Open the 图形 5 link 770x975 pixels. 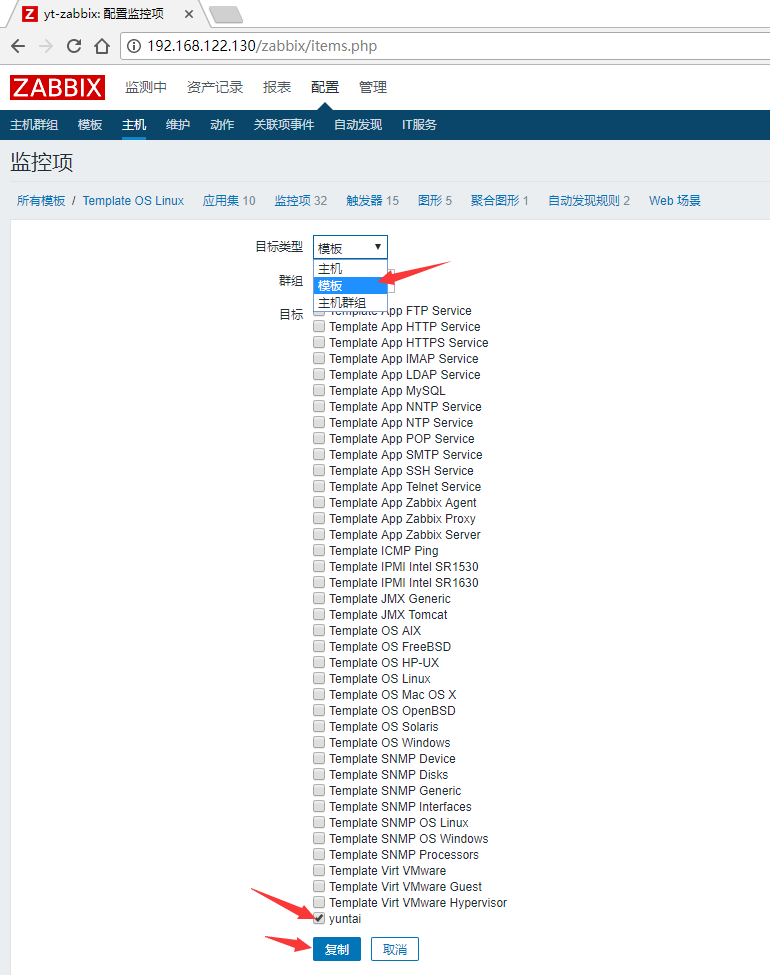[435, 201]
